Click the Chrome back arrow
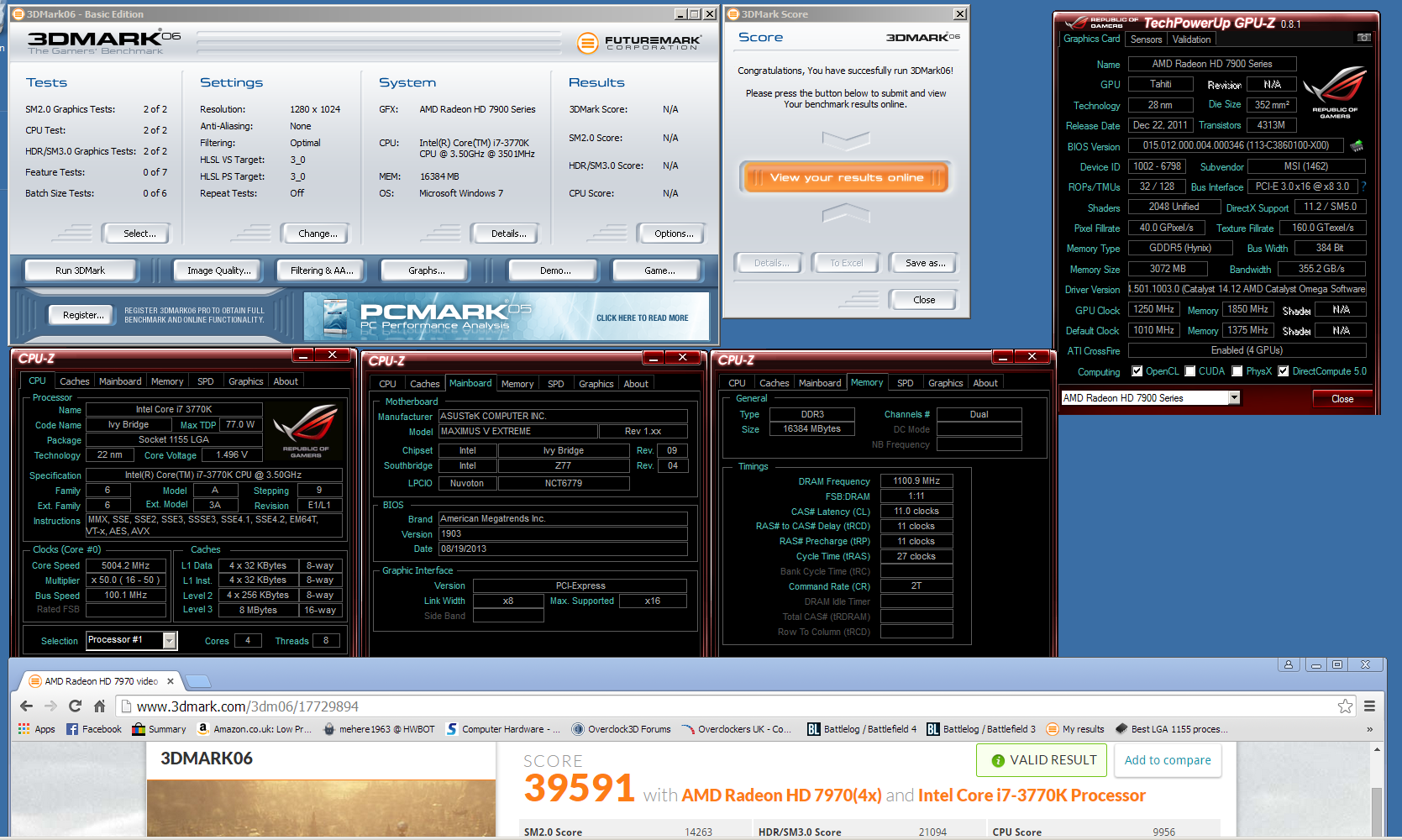1402x840 pixels. 26,706
